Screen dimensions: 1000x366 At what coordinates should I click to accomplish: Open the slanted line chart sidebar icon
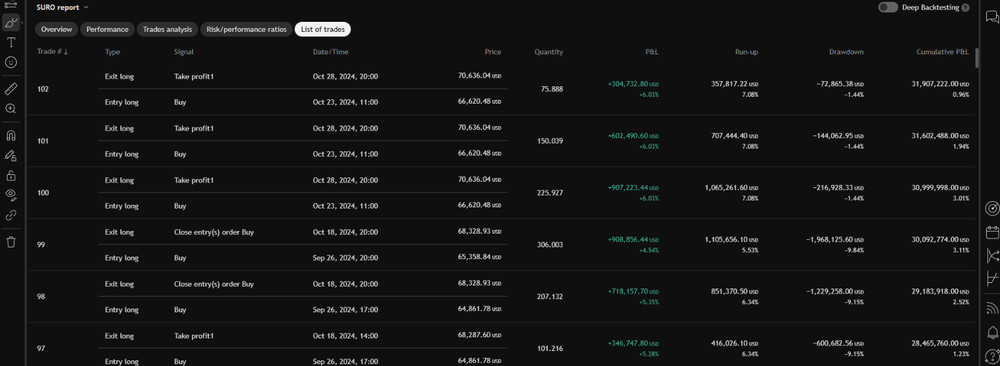(x=992, y=279)
